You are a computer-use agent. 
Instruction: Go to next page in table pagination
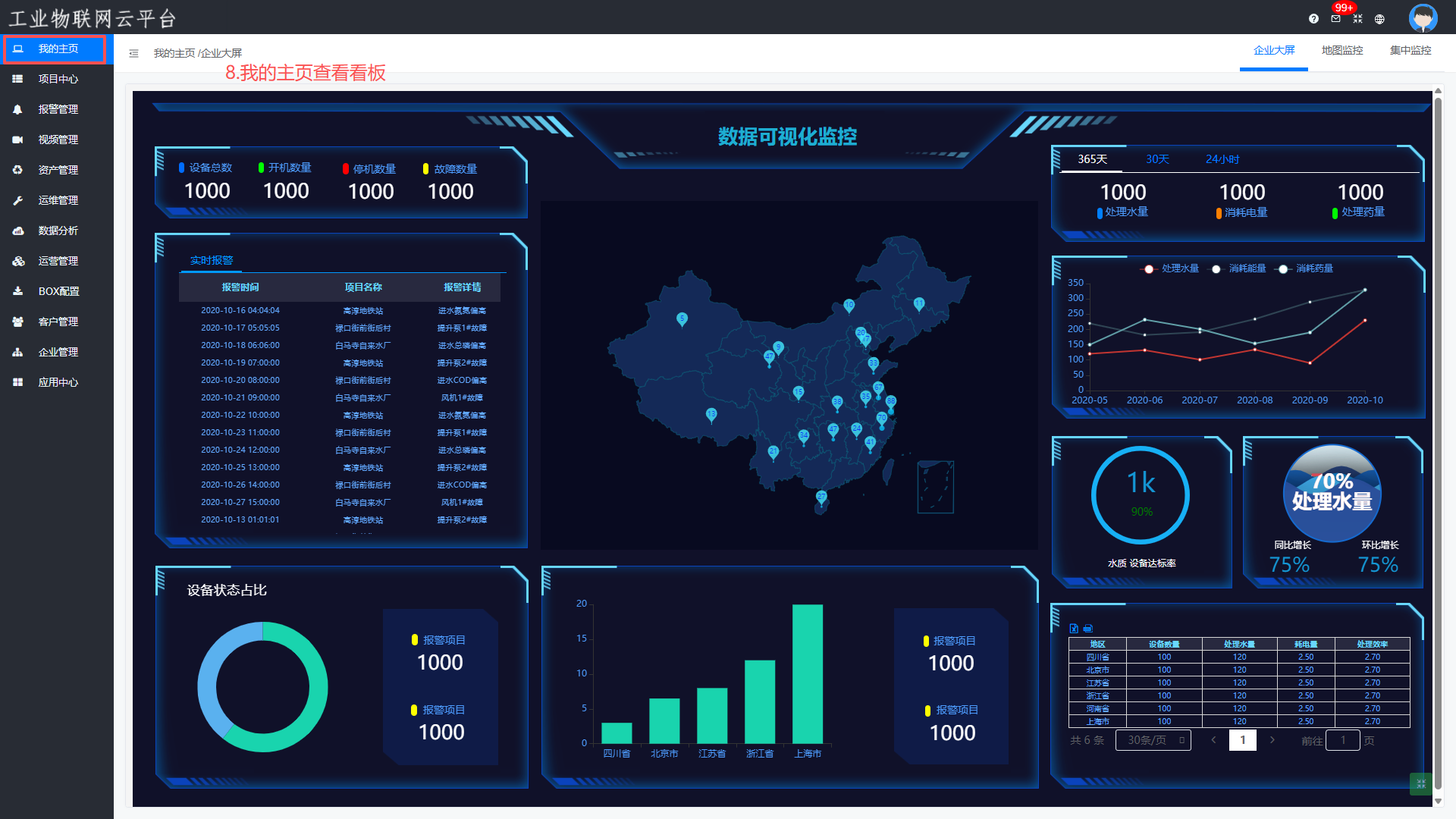1272,740
